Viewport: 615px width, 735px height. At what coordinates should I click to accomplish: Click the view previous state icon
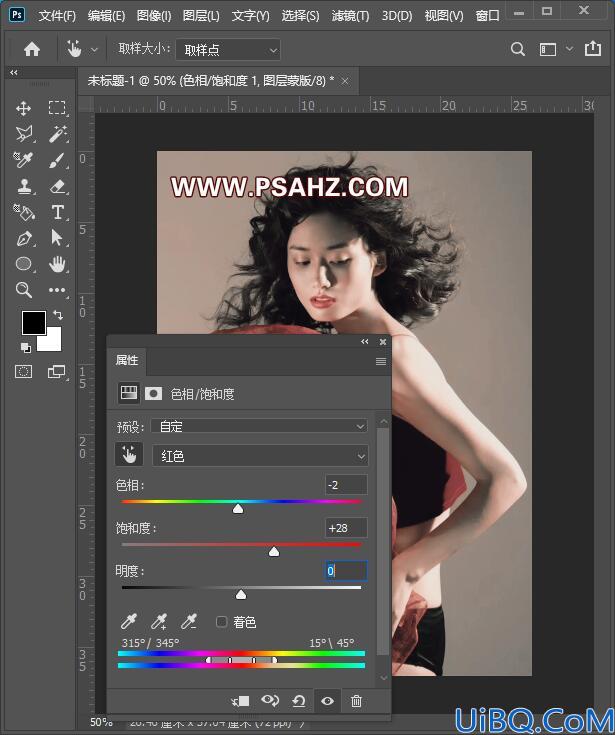(270, 701)
